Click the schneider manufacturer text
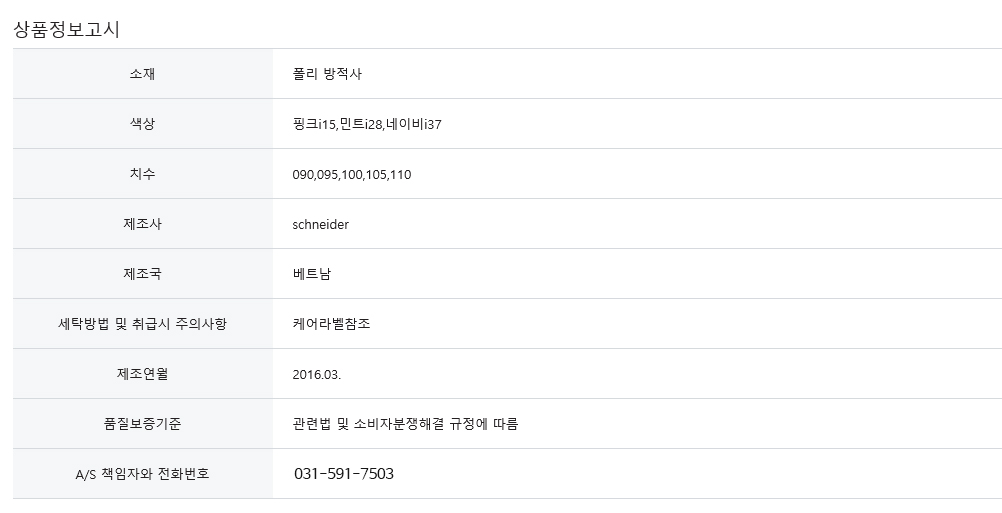The image size is (1002, 513). click(321, 224)
